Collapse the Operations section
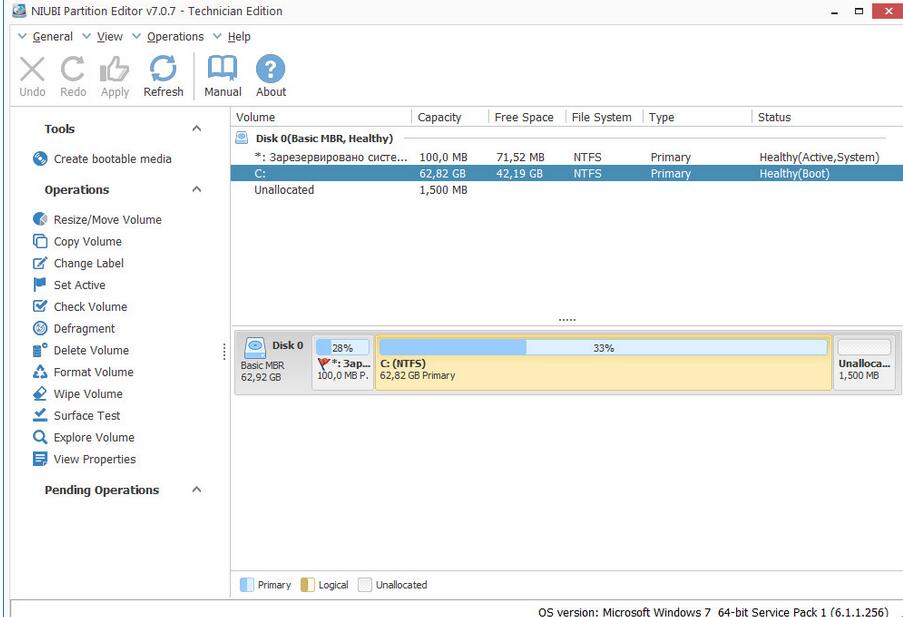903x617 pixels. click(x=196, y=189)
